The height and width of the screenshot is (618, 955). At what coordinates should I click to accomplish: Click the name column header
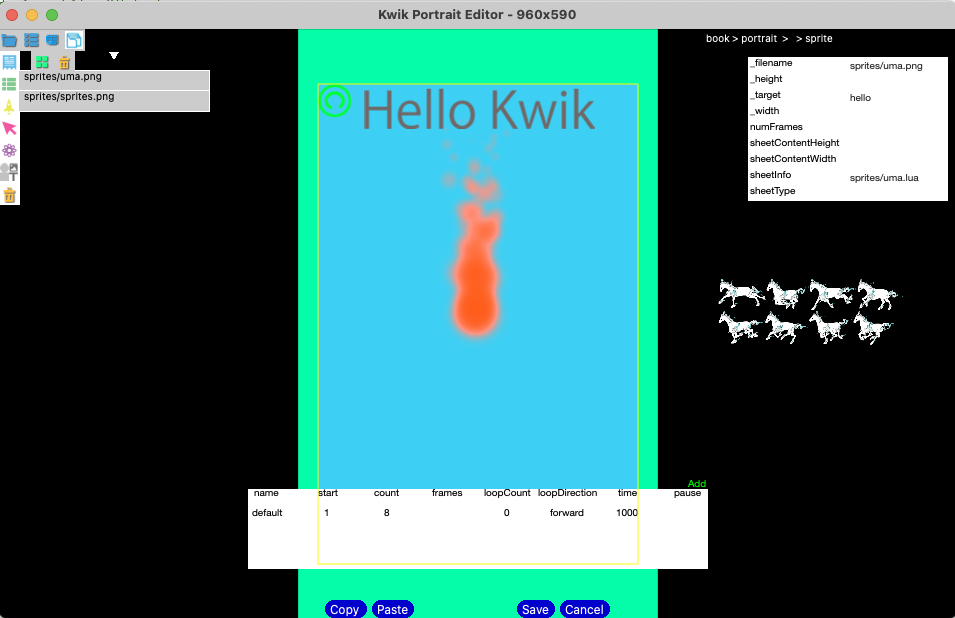coord(266,493)
